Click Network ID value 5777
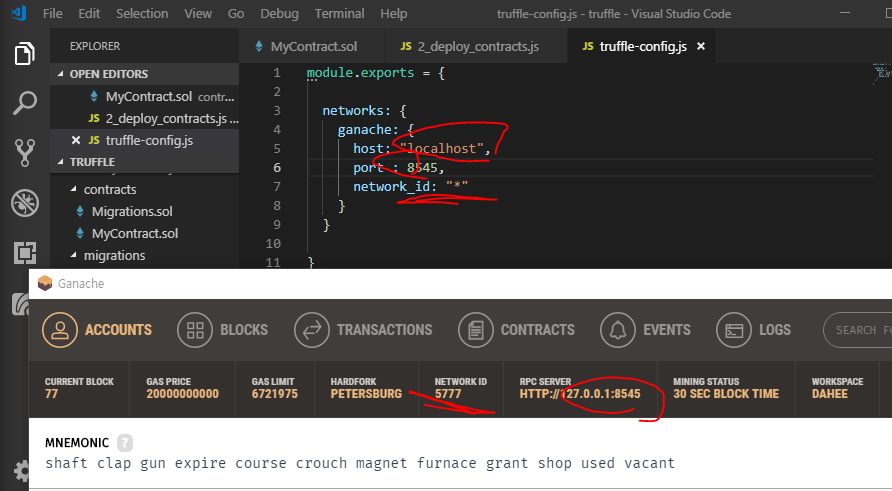The image size is (892, 491). 448,394
